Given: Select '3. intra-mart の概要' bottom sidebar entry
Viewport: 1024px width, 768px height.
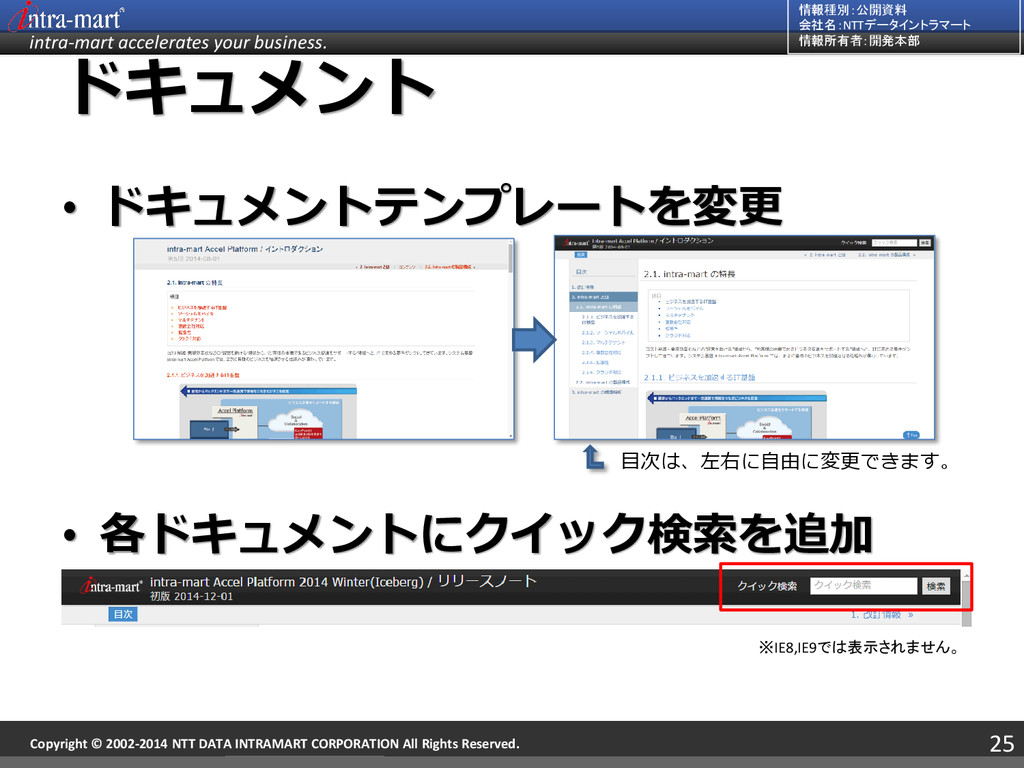Looking at the screenshot, I should pyautogui.click(x=596, y=392).
